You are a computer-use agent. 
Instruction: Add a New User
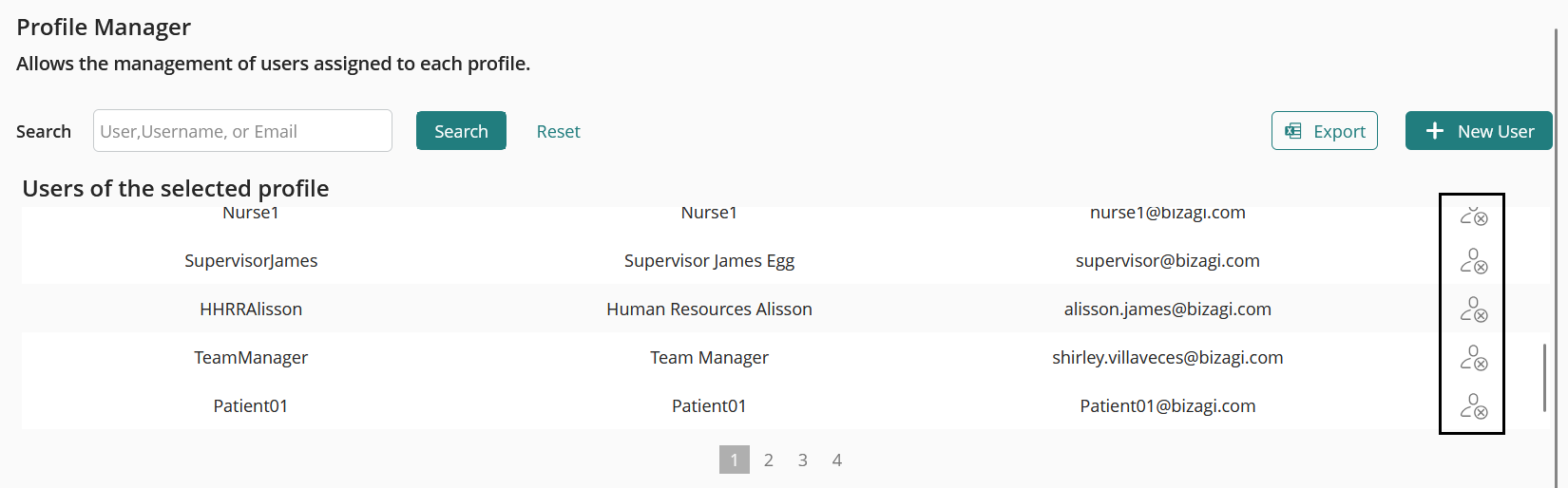point(1479,131)
